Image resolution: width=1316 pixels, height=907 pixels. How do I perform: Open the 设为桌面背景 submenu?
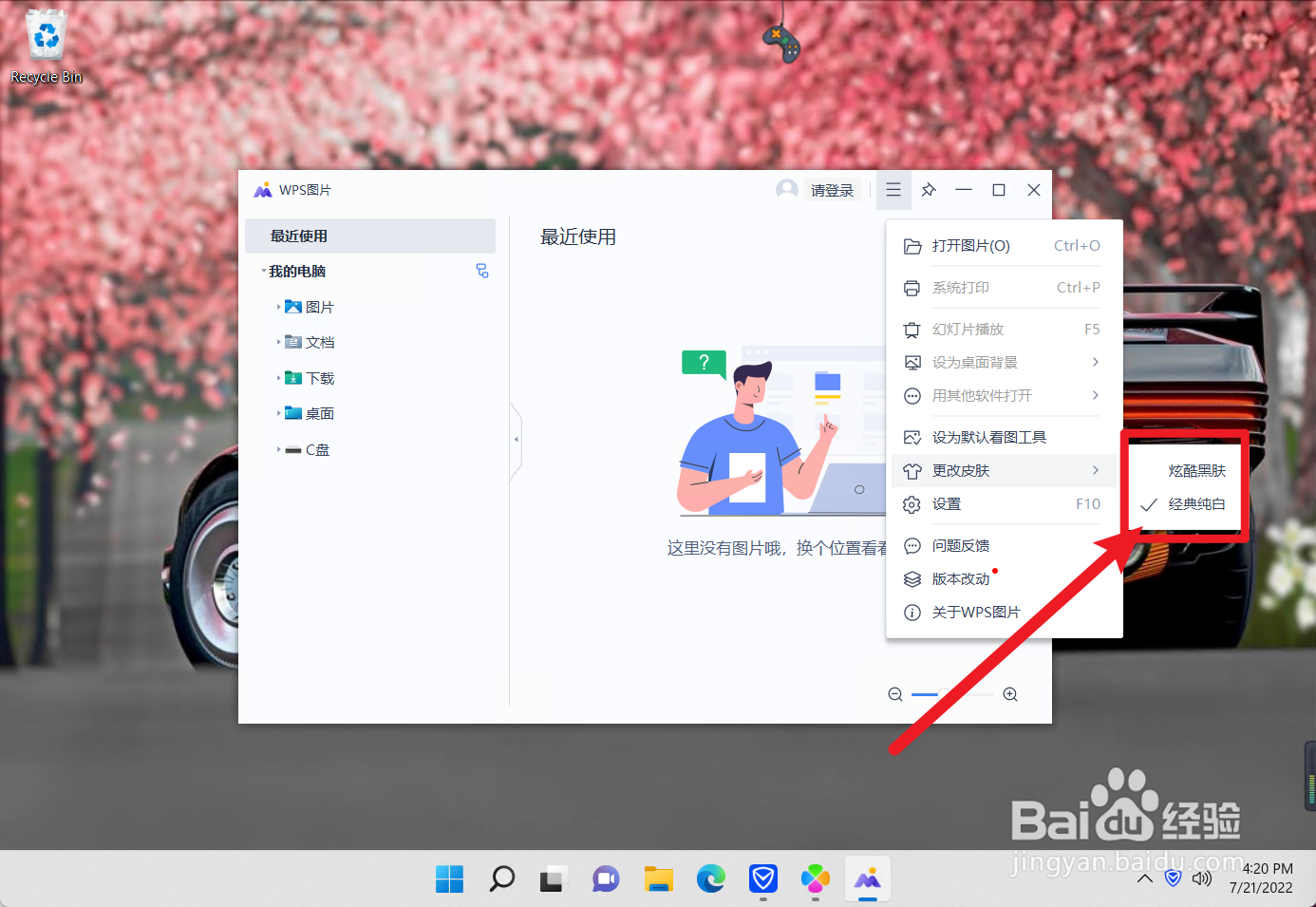1004,363
